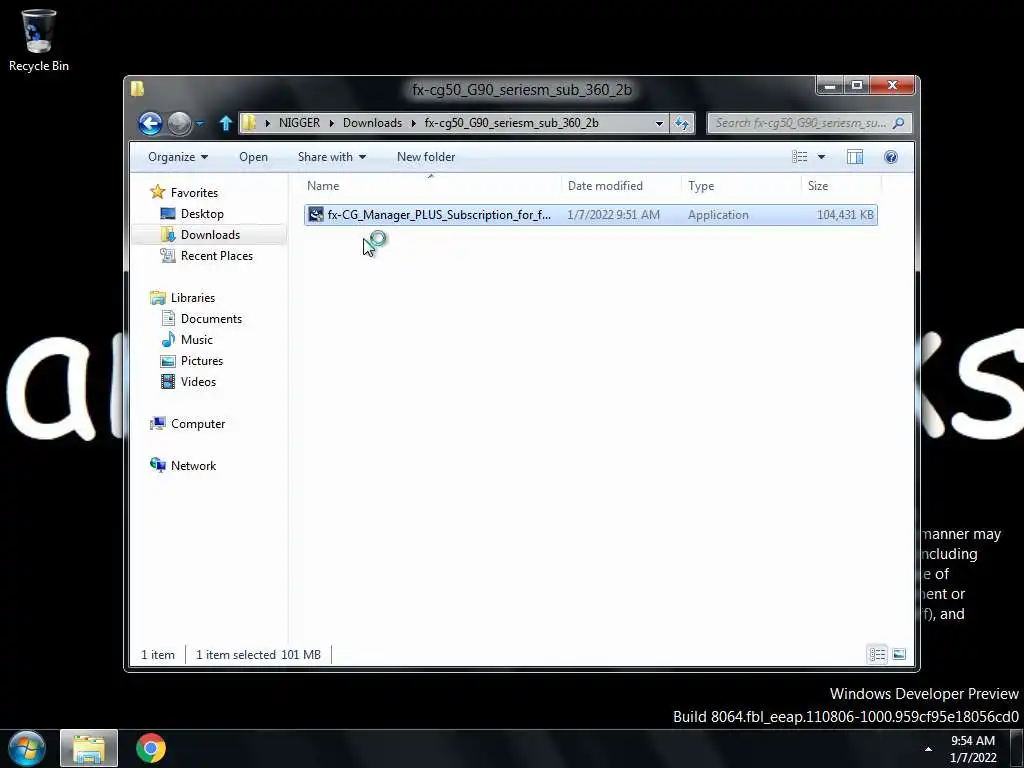Switch to large icons view via status bar
This screenshot has width=1024, height=768.
pos(899,654)
